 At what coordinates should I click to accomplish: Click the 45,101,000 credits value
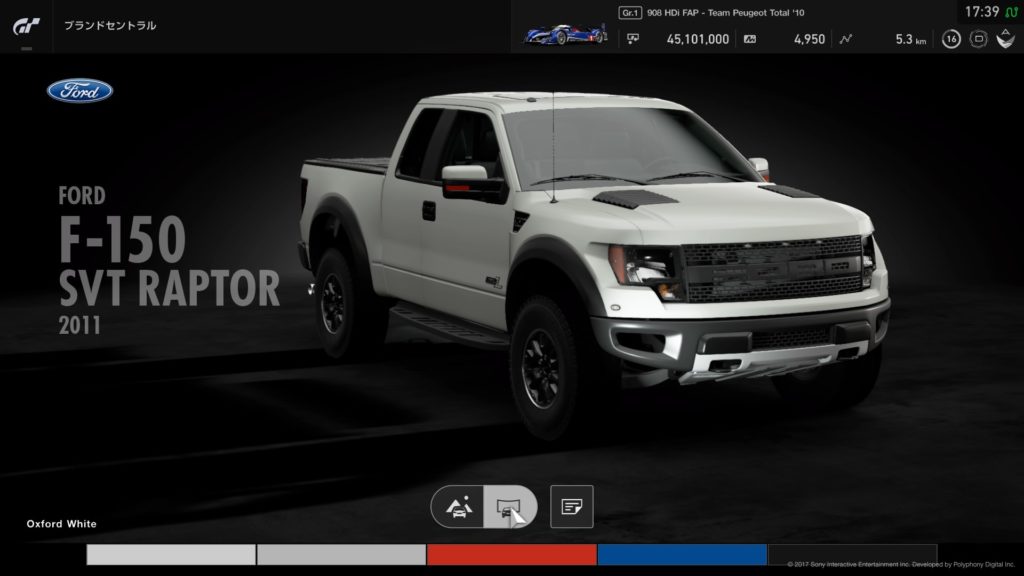697,39
